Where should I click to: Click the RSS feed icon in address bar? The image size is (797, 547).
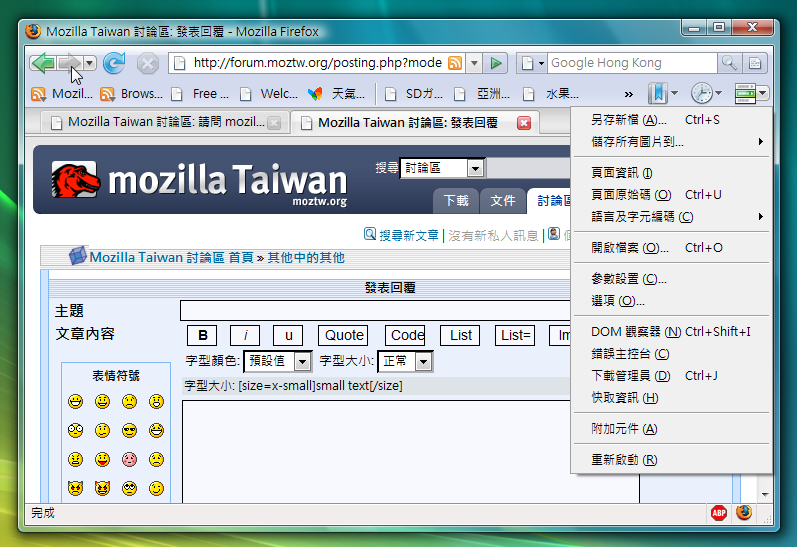[x=455, y=63]
